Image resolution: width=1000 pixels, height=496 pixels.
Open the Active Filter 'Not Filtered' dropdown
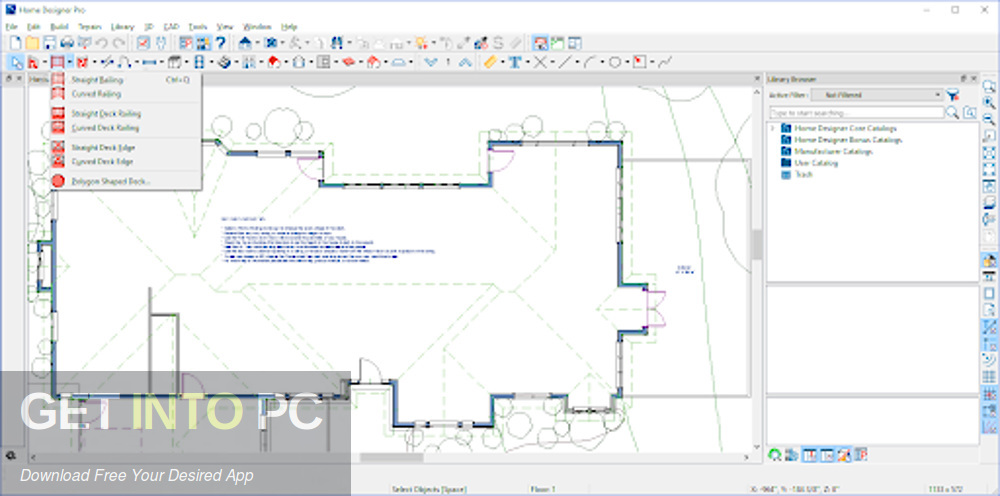coord(877,95)
